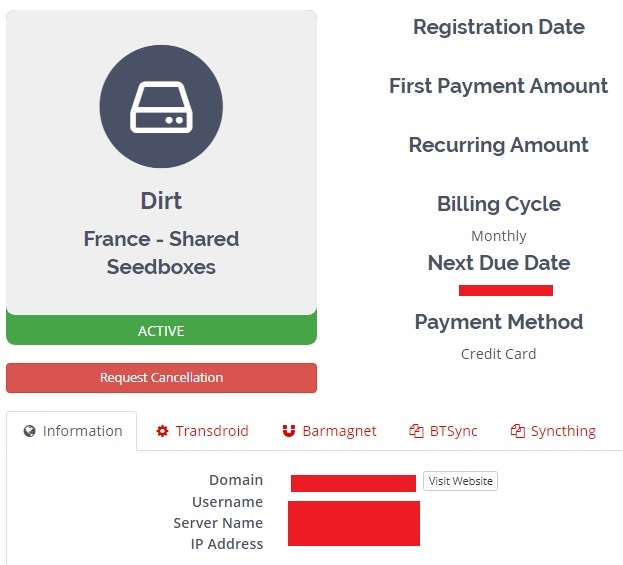This screenshot has height=565, width=623.
Task: Click the Visit Website button
Action: point(460,481)
